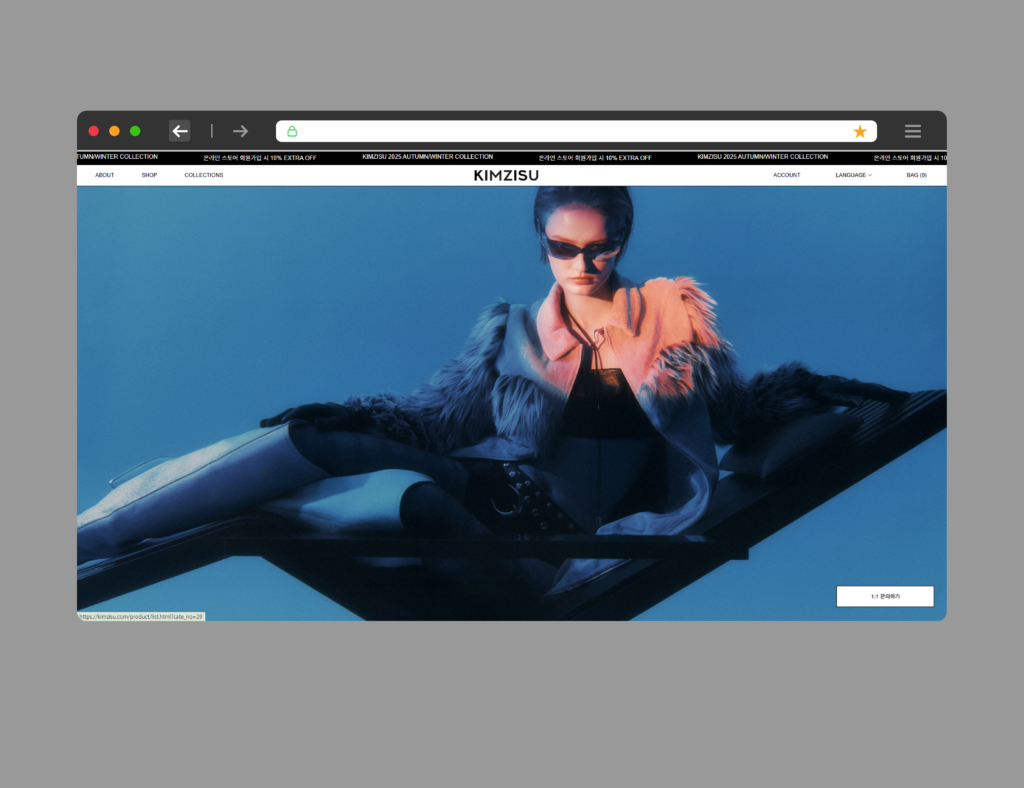Open the shopping BAG (0)
The image size is (1024, 788).
(x=916, y=175)
